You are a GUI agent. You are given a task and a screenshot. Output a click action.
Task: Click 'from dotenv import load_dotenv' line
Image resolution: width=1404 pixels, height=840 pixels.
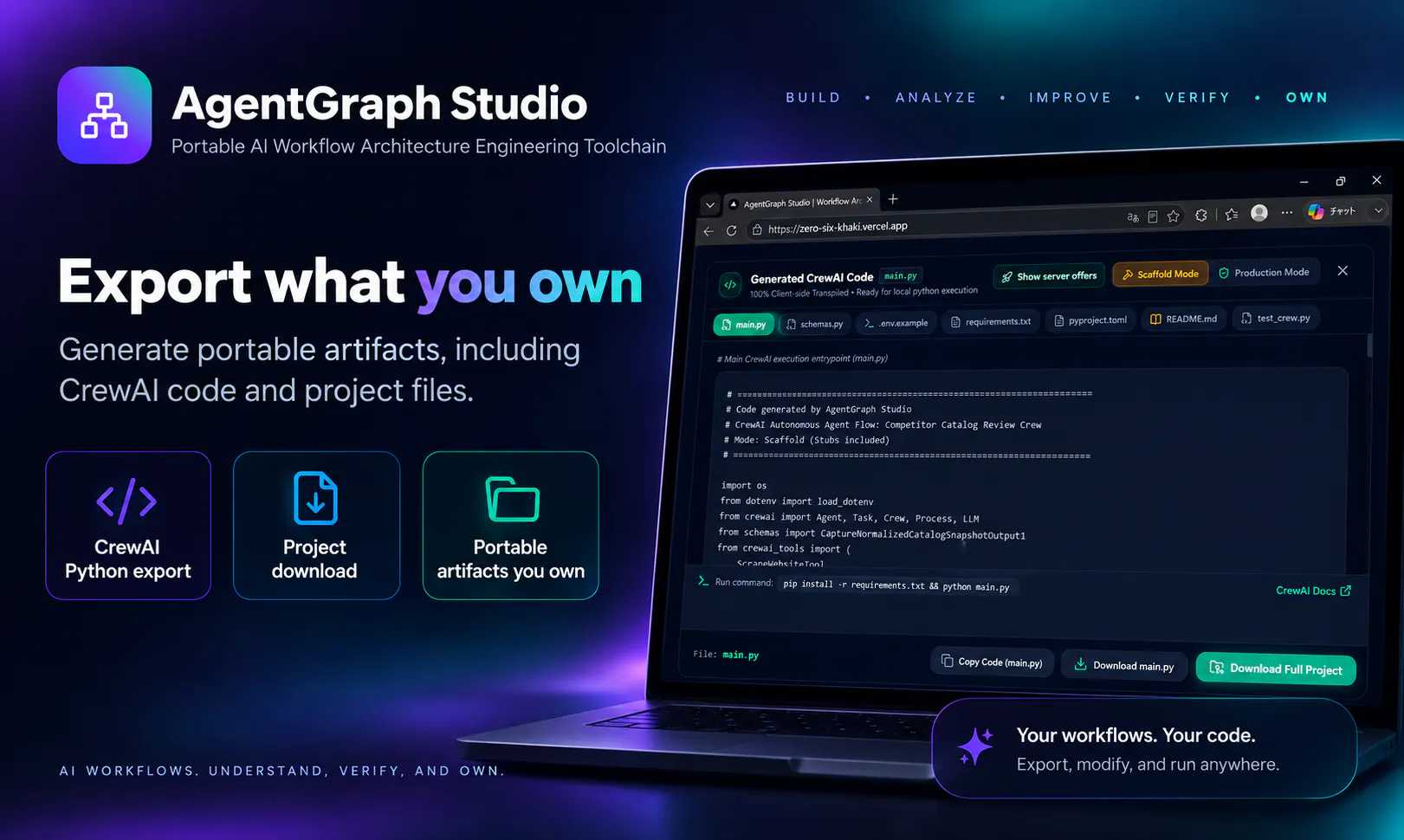pos(797,501)
